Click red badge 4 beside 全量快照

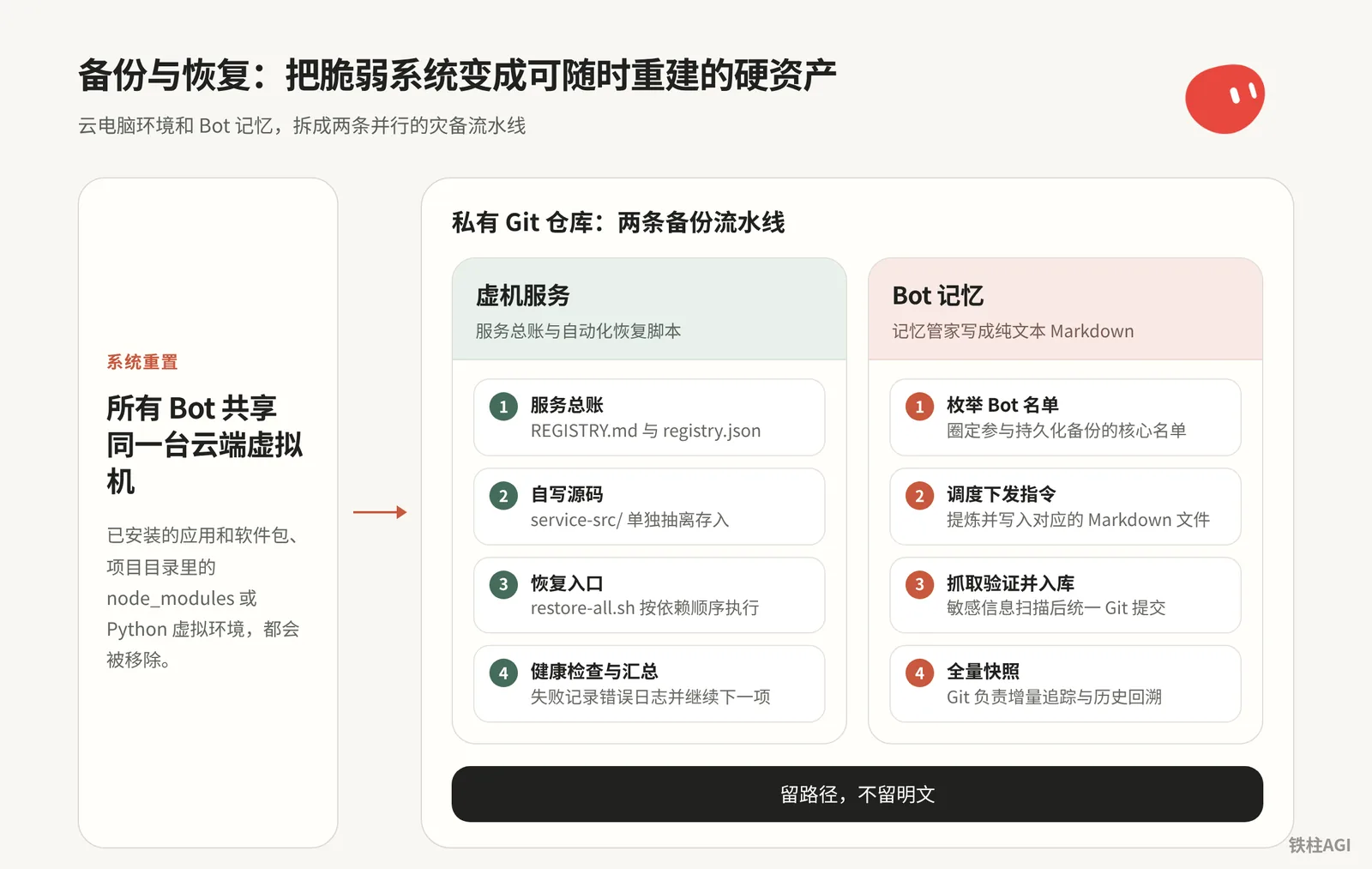[919, 673]
